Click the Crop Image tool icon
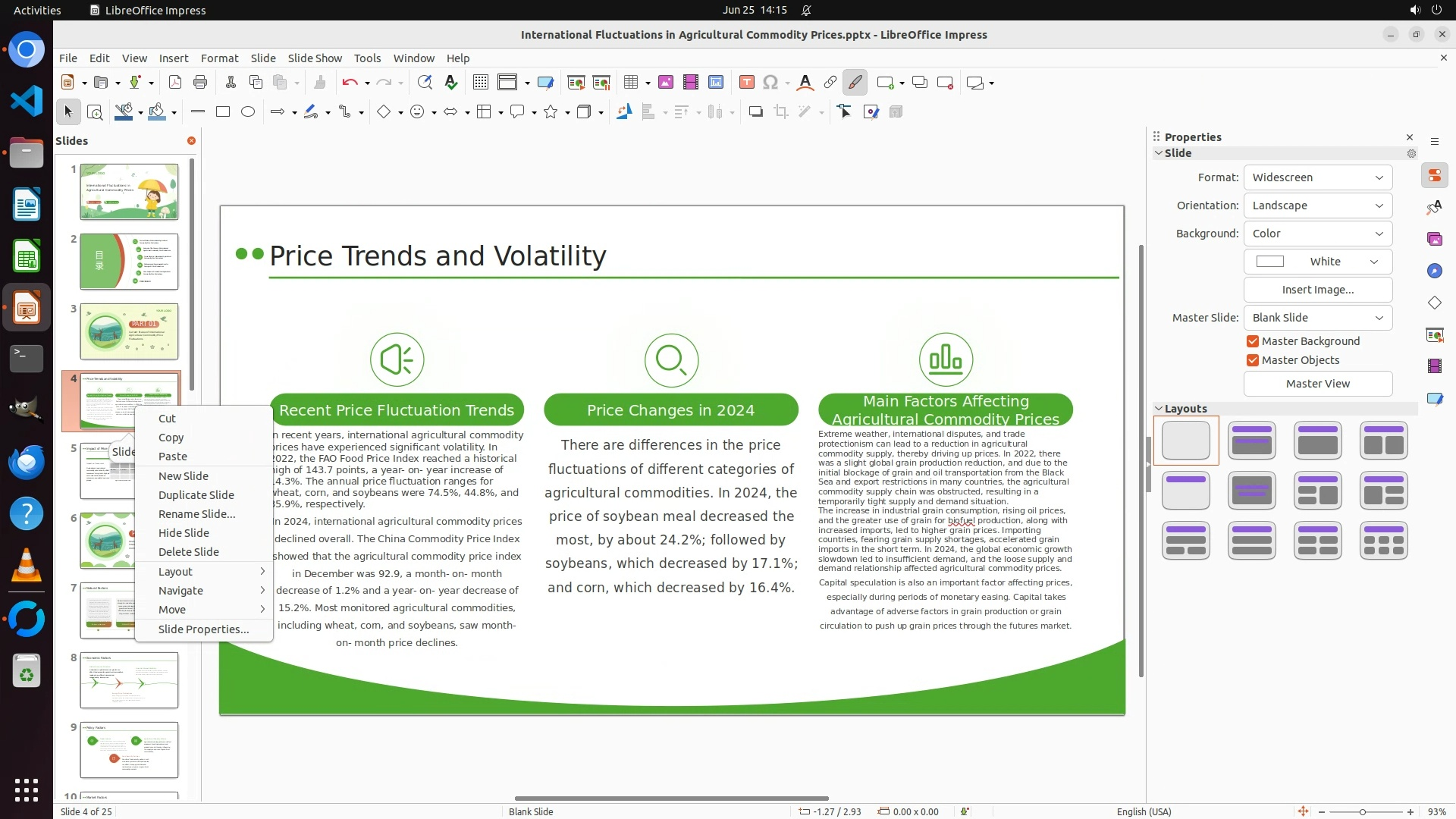The height and width of the screenshot is (819, 1456). click(x=780, y=112)
